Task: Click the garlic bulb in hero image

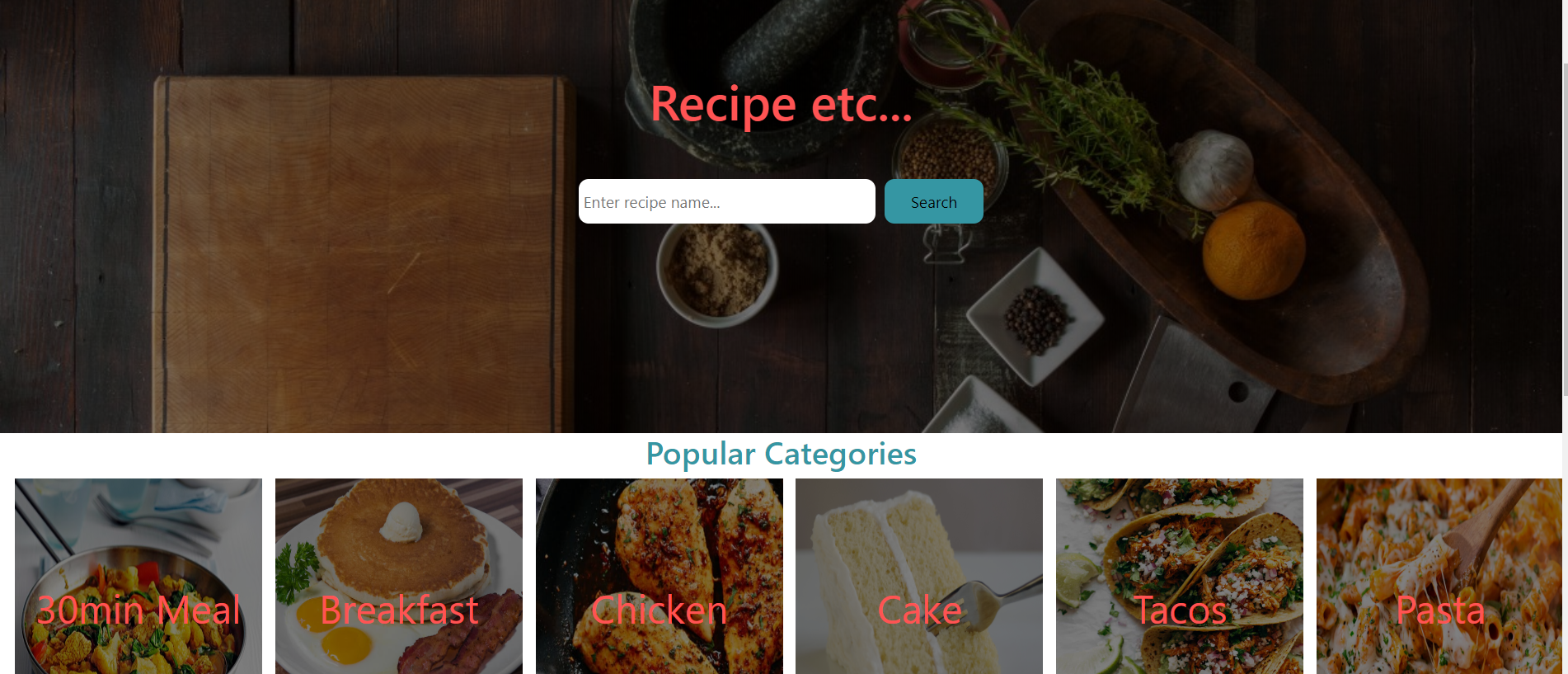Action: tap(1214, 169)
